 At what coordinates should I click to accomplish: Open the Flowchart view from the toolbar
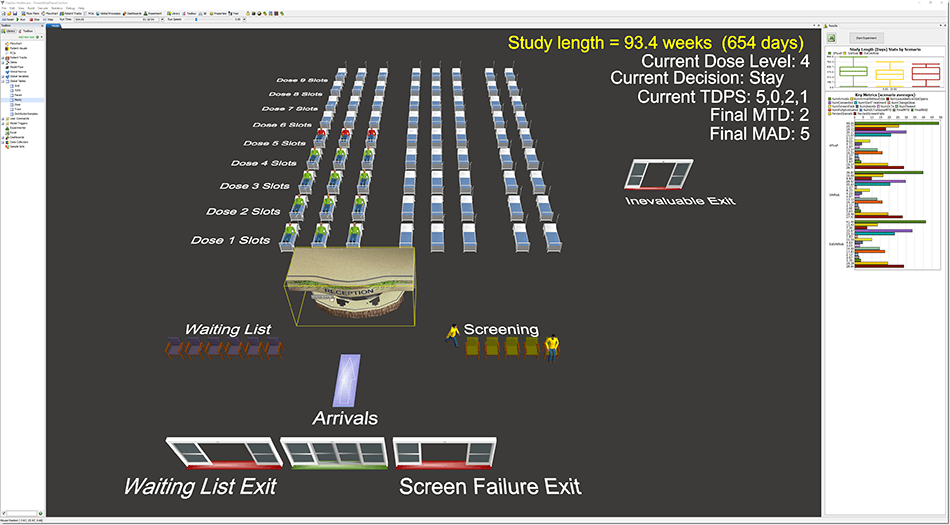(x=50, y=13)
